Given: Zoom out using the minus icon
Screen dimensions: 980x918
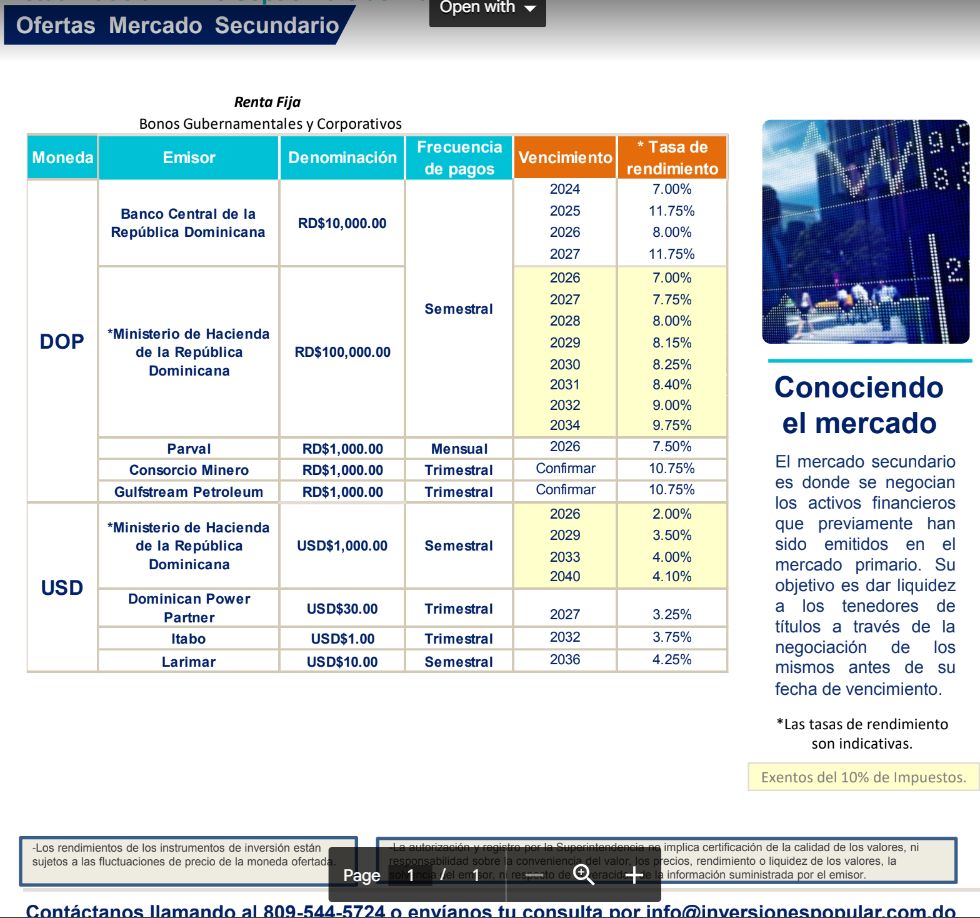Looking at the screenshot, I should point(534,875).
